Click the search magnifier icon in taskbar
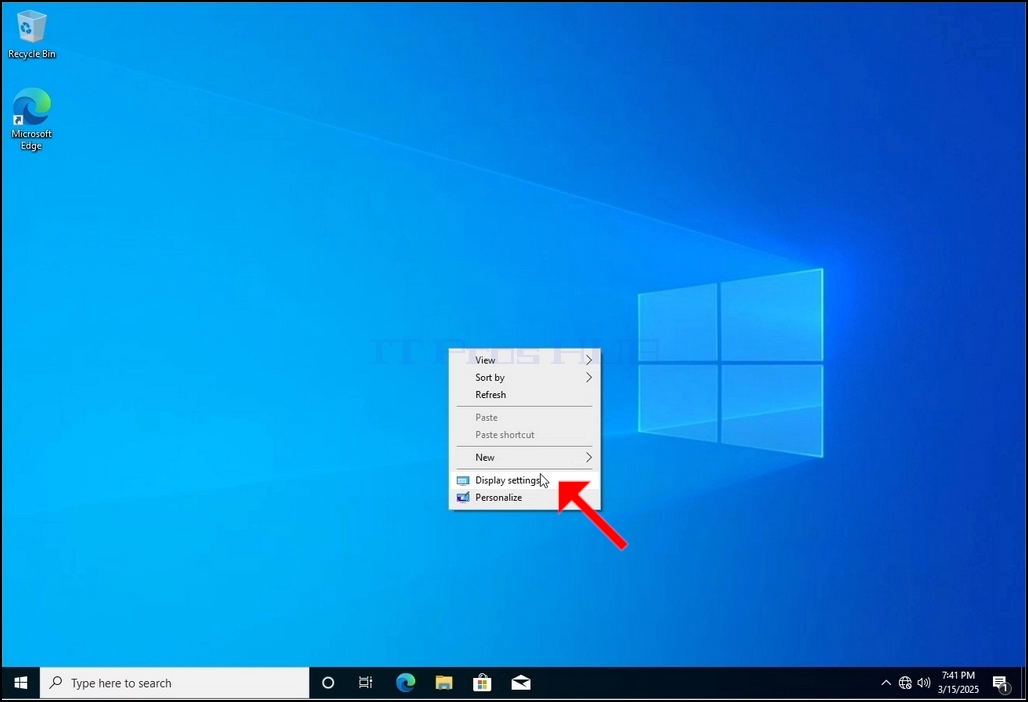Screen dimensions: 1028x702 click(56, 683)
